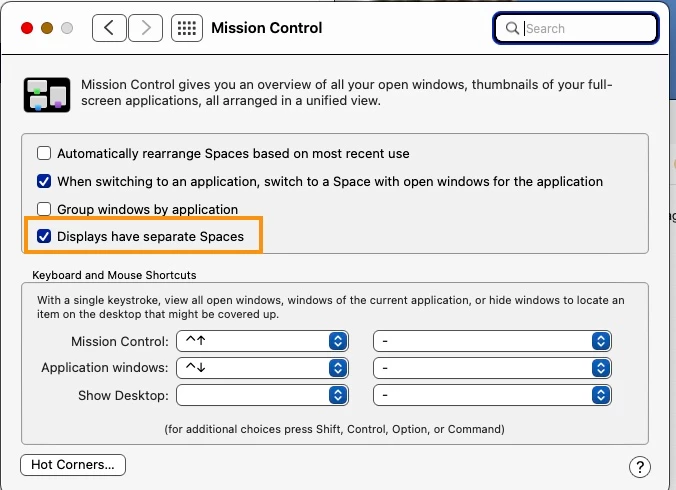
Task: Click the additional choices hint text
Action: point(335,429)
